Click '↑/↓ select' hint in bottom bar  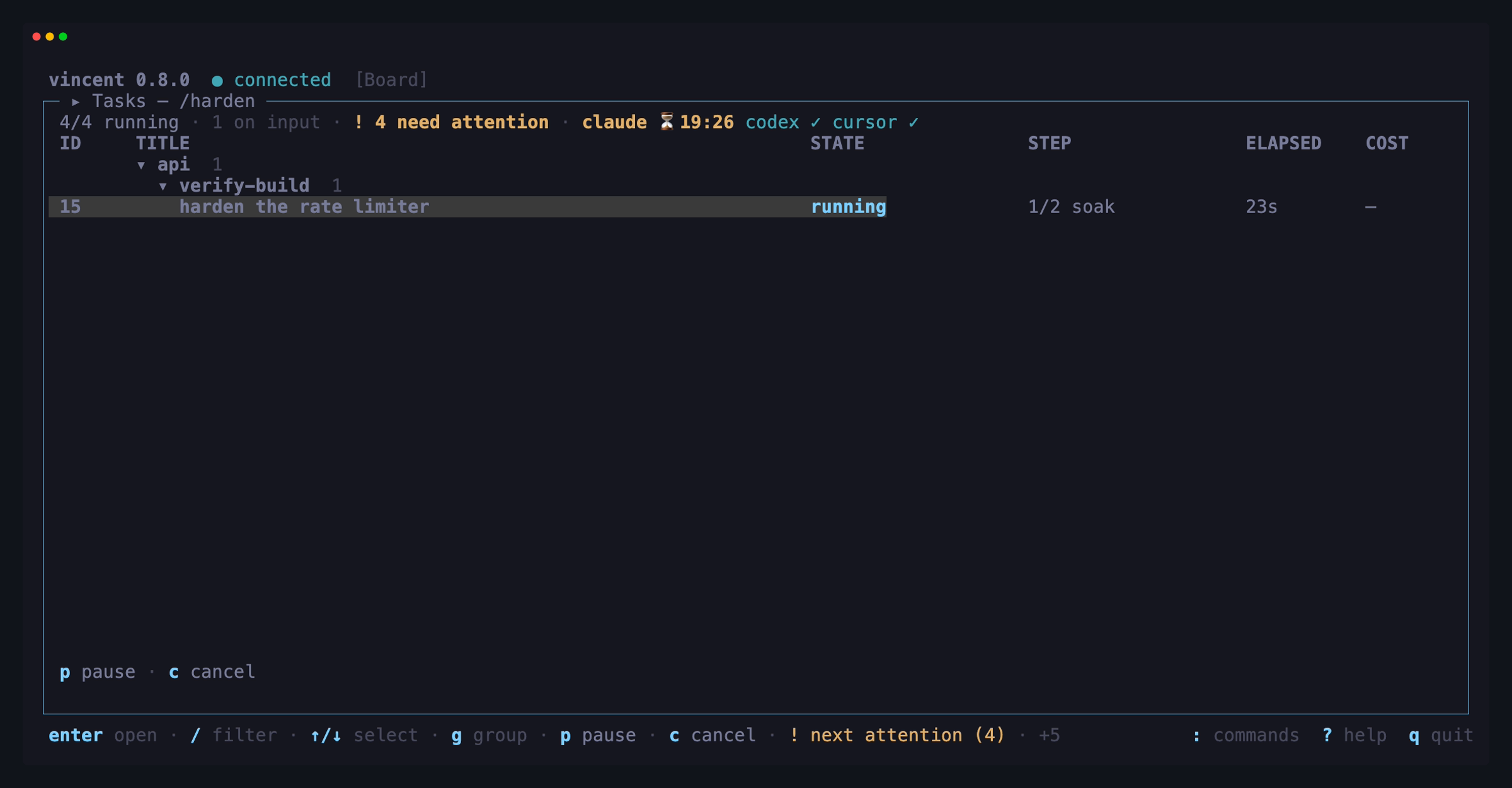[x=364, y=736]
